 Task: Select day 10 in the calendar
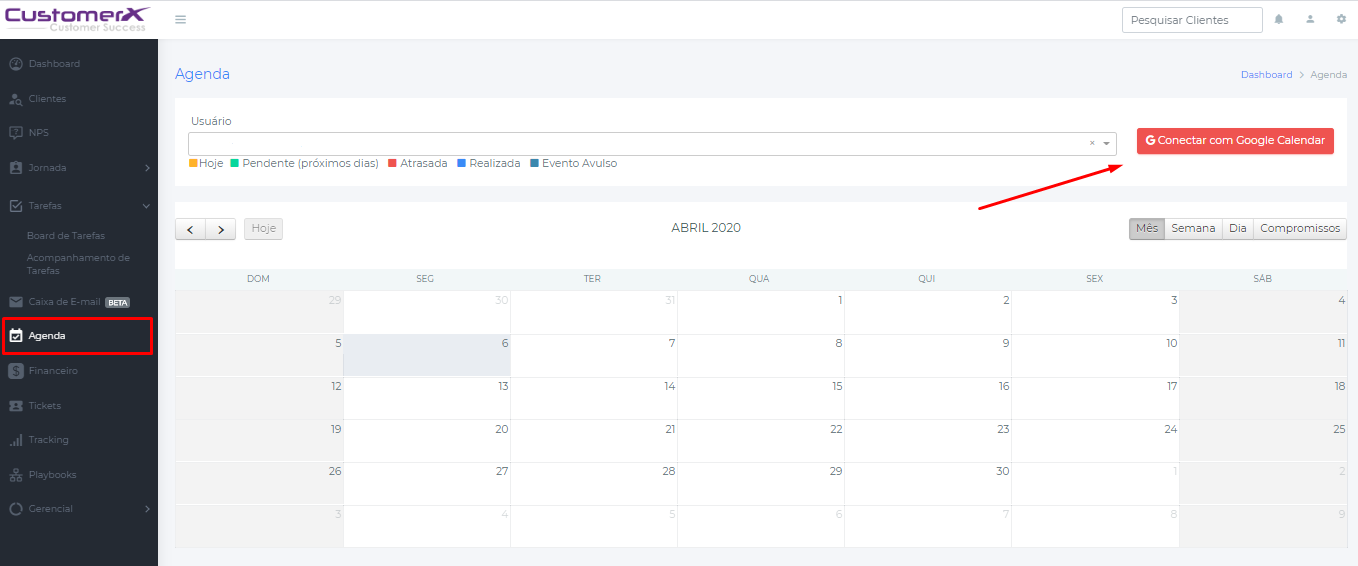coord(1095,355)
